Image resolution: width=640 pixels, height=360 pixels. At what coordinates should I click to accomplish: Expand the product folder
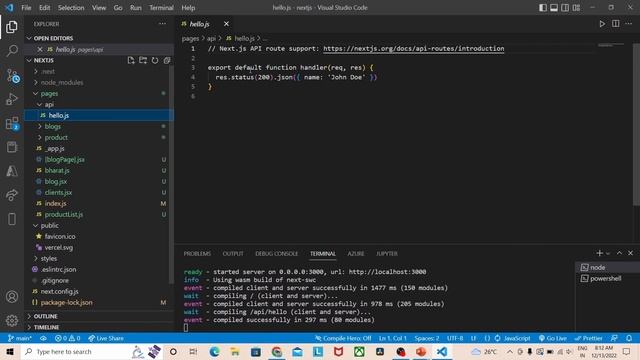tap(56, 138)
